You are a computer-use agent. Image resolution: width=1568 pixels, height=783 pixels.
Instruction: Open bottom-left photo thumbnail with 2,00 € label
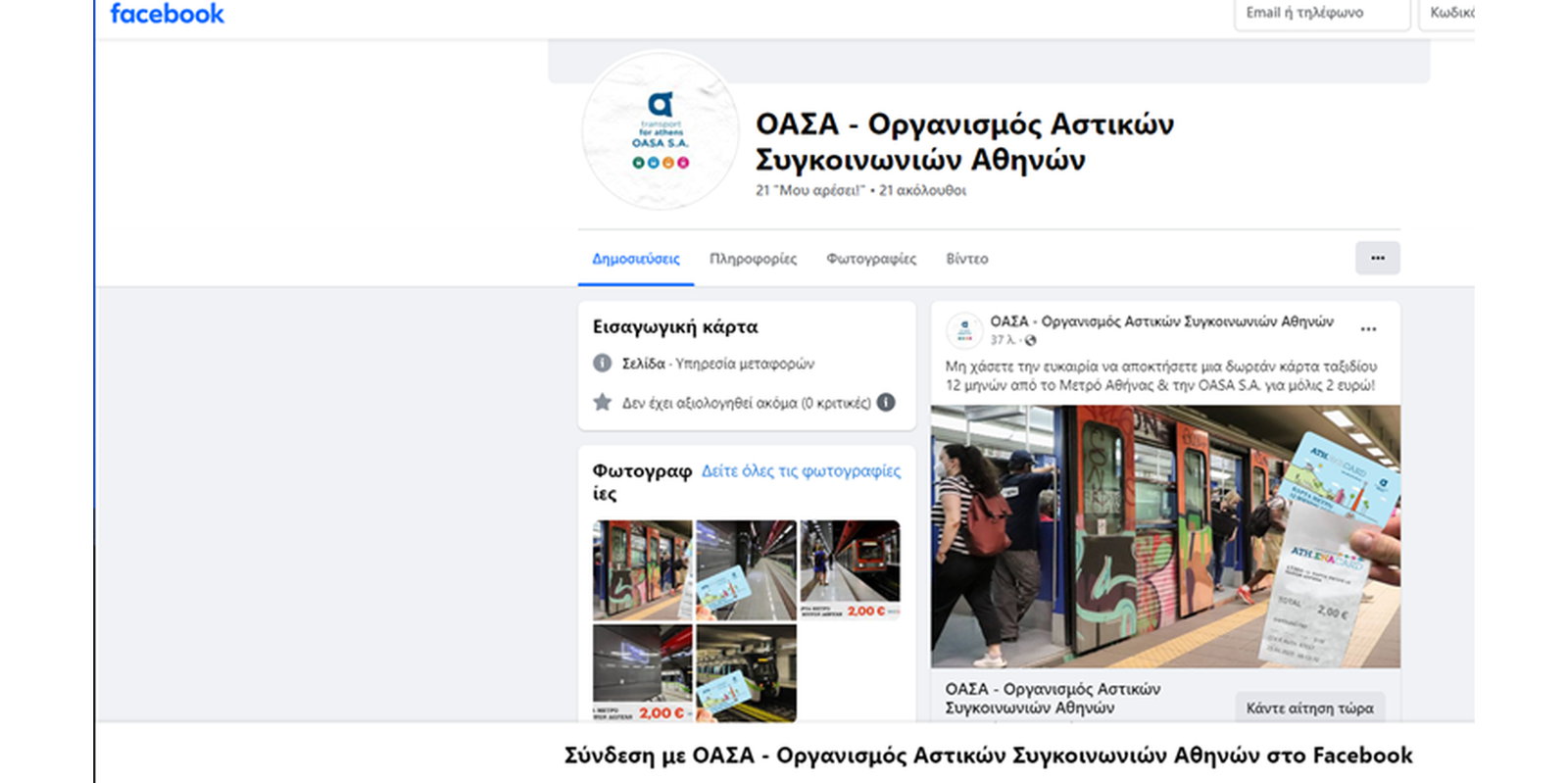[642, 673]
